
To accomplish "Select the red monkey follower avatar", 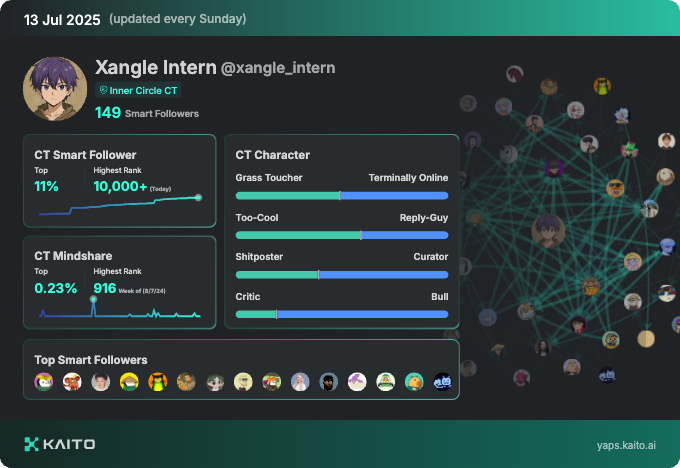I will (72, 382).
